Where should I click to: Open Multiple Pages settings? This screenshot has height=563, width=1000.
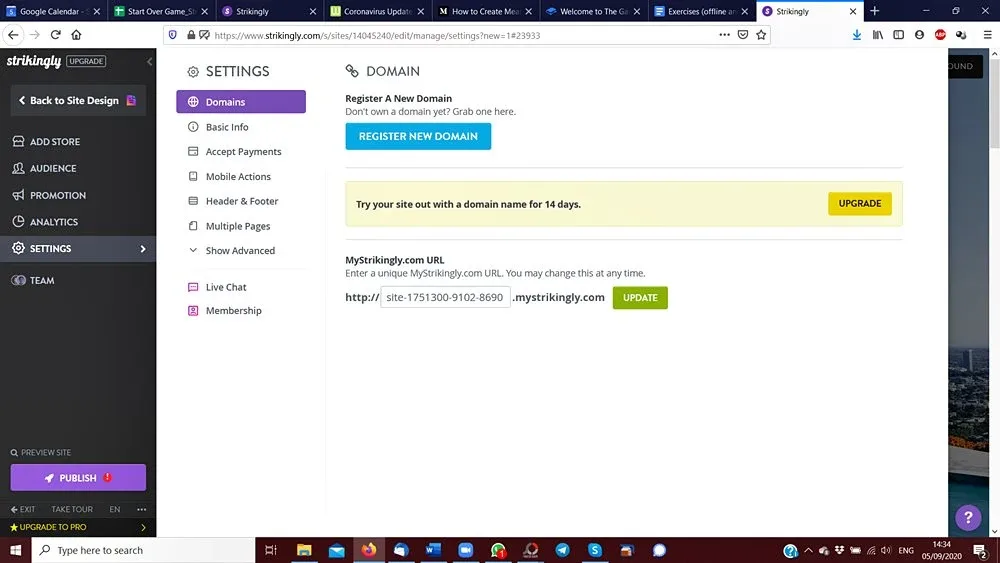(238, 226)
